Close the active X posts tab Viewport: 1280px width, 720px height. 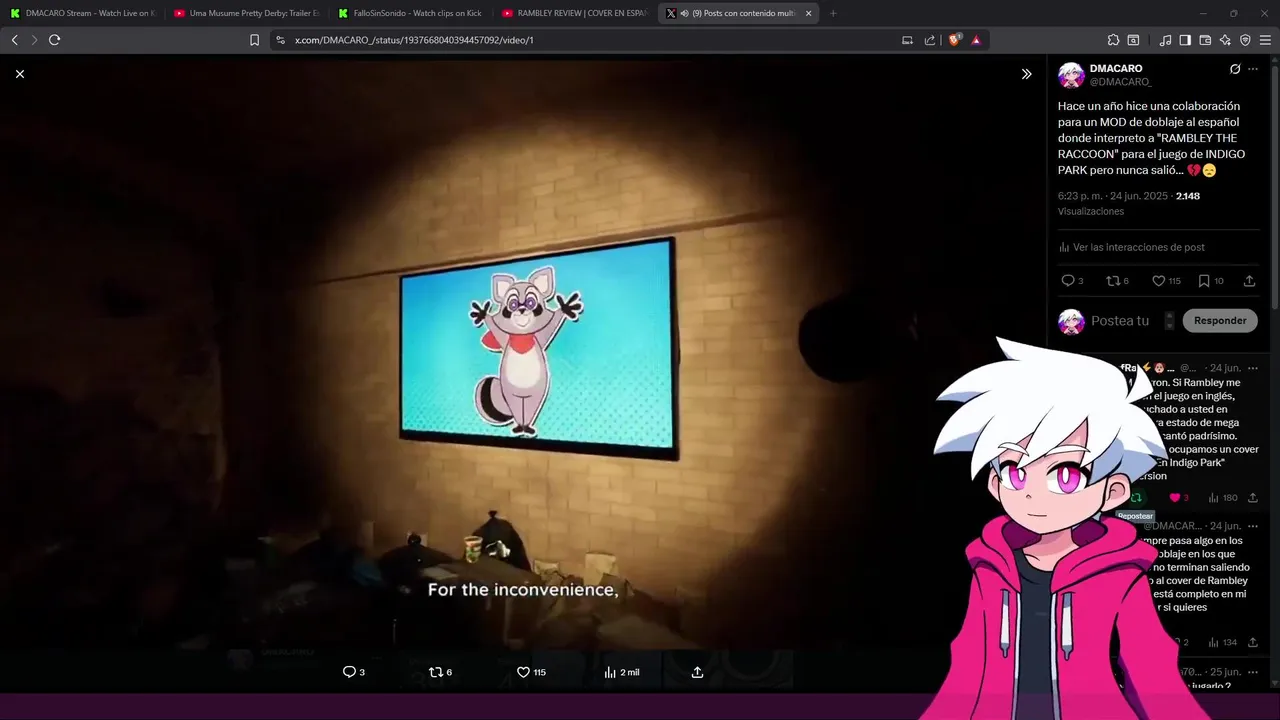coord(808,13)
